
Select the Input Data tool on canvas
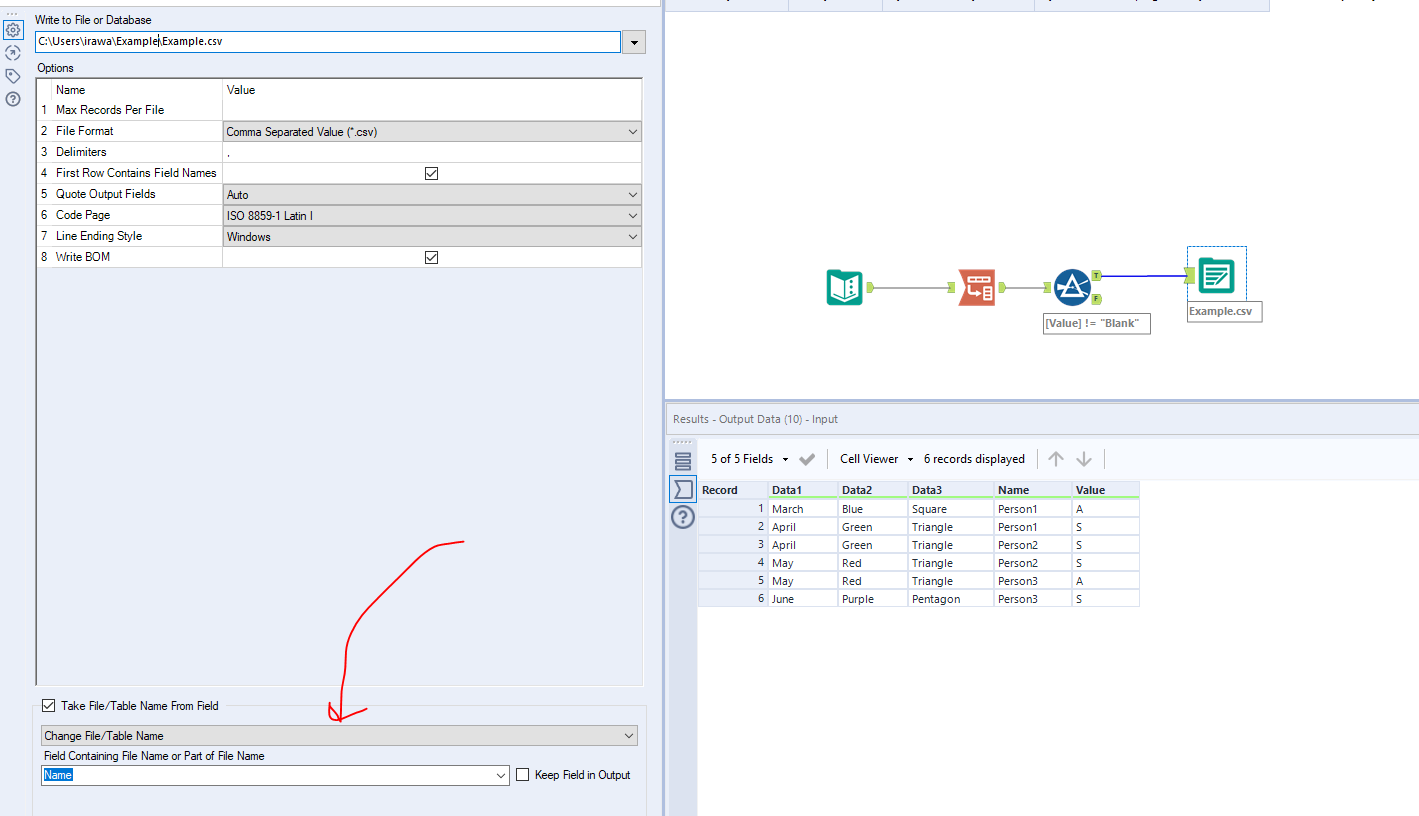point(845,287)
